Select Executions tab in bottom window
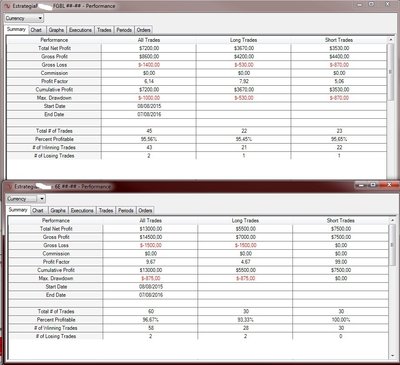 tap(82, 210)
